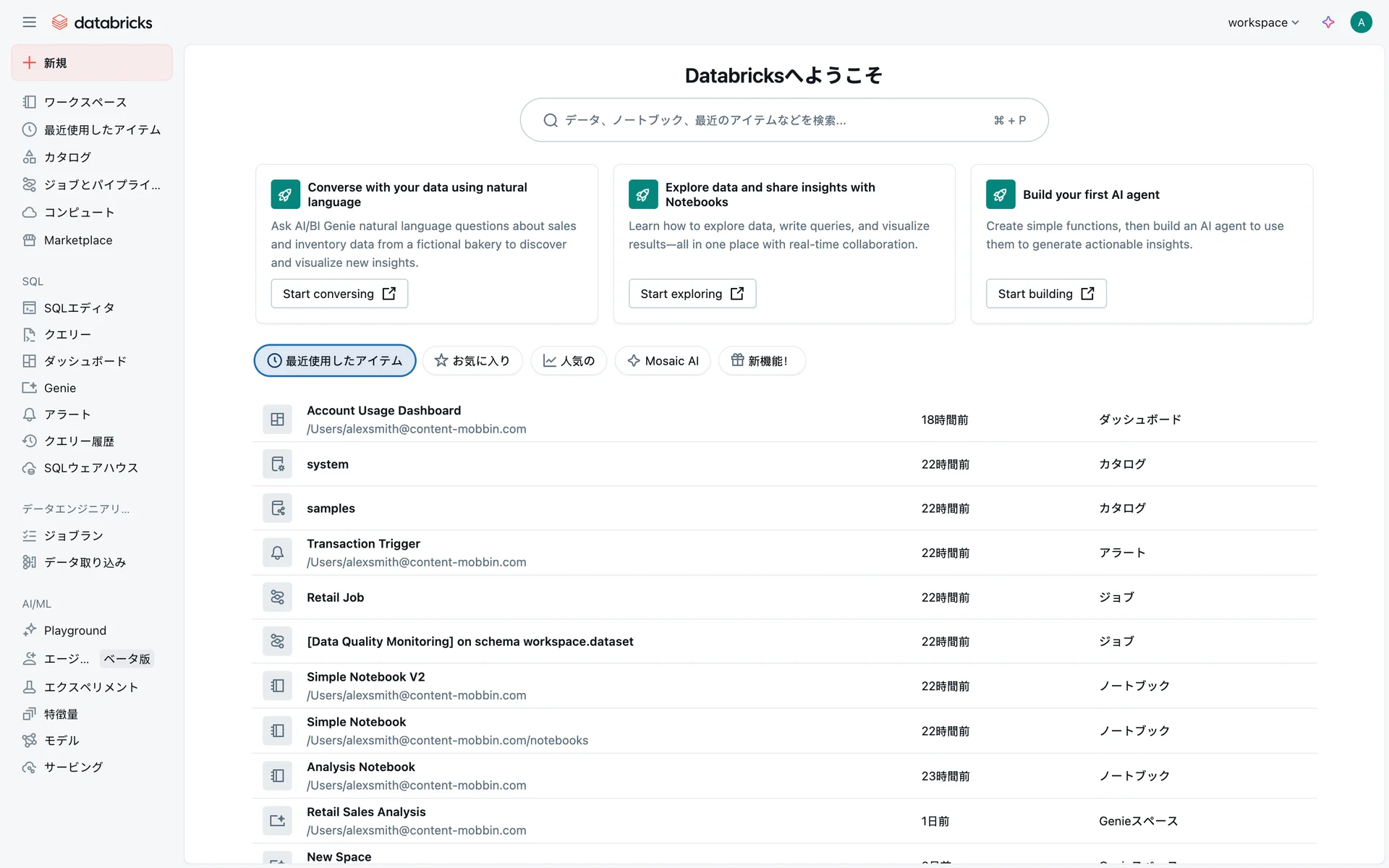
Task: Open the Account Usage Dashboard item
Action: (x=383, y=411)
